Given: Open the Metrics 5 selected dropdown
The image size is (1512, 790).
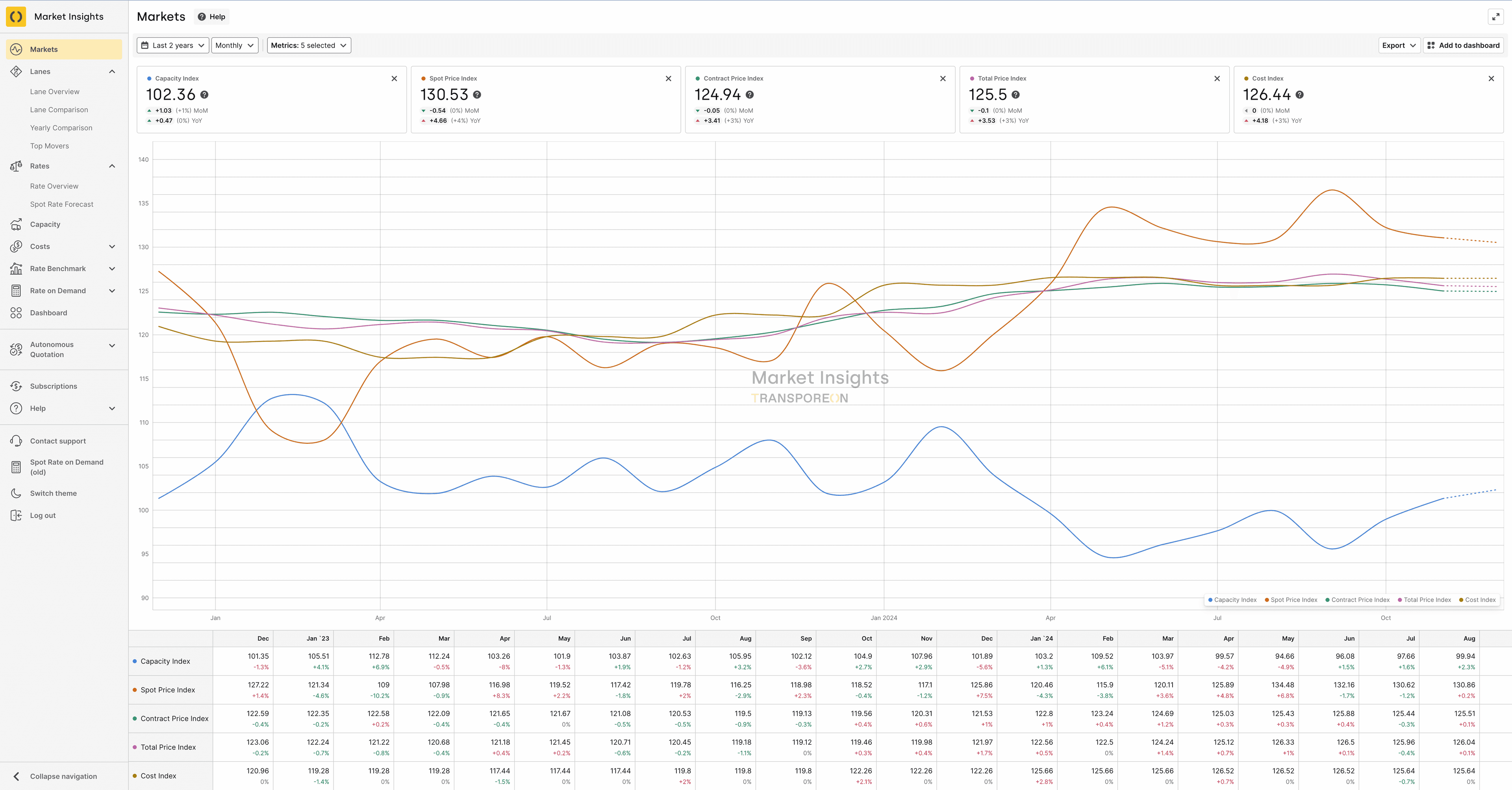Looking at the screenshot, I should click(309, 45).
